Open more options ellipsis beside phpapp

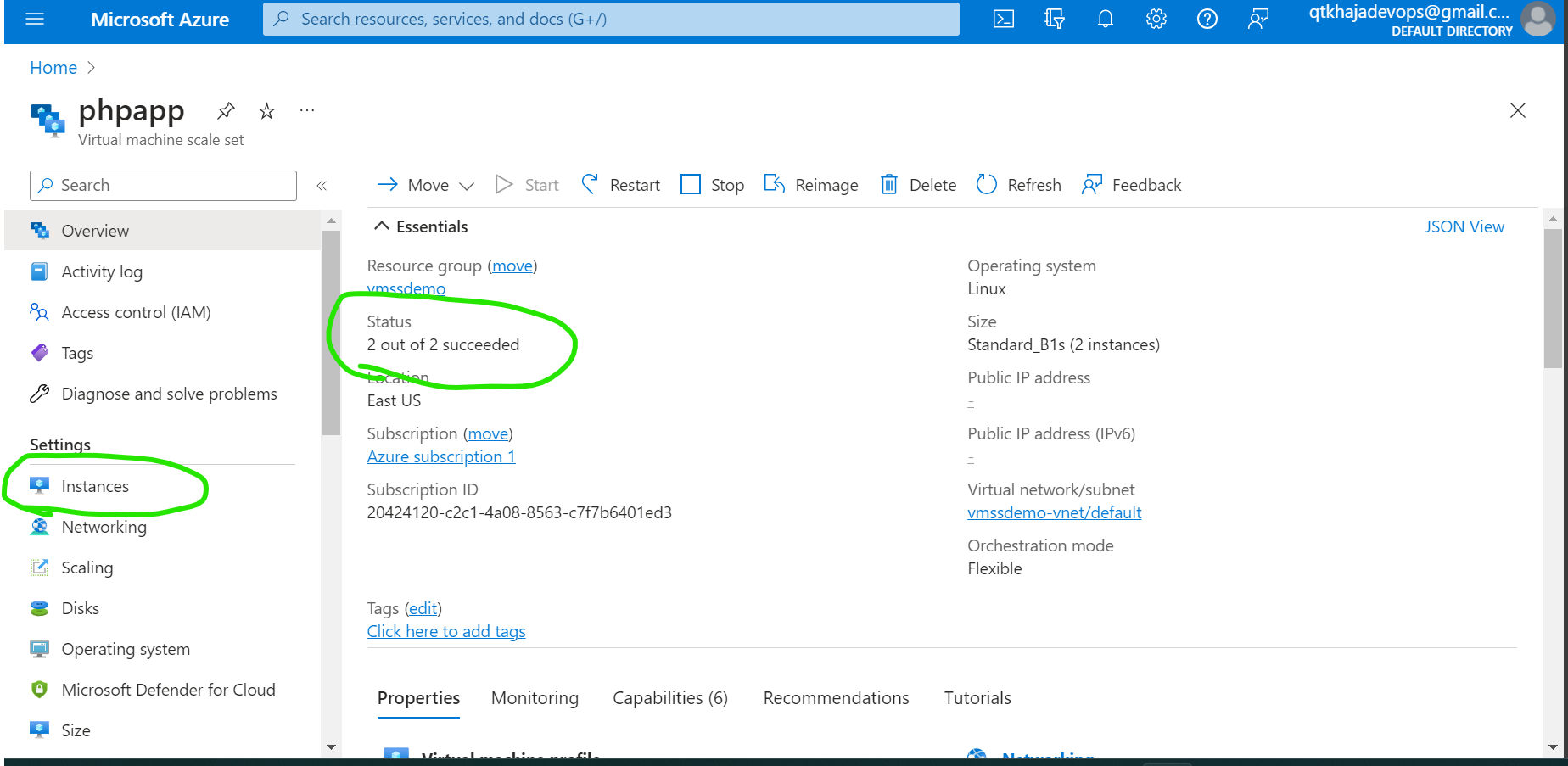[307, 111]
